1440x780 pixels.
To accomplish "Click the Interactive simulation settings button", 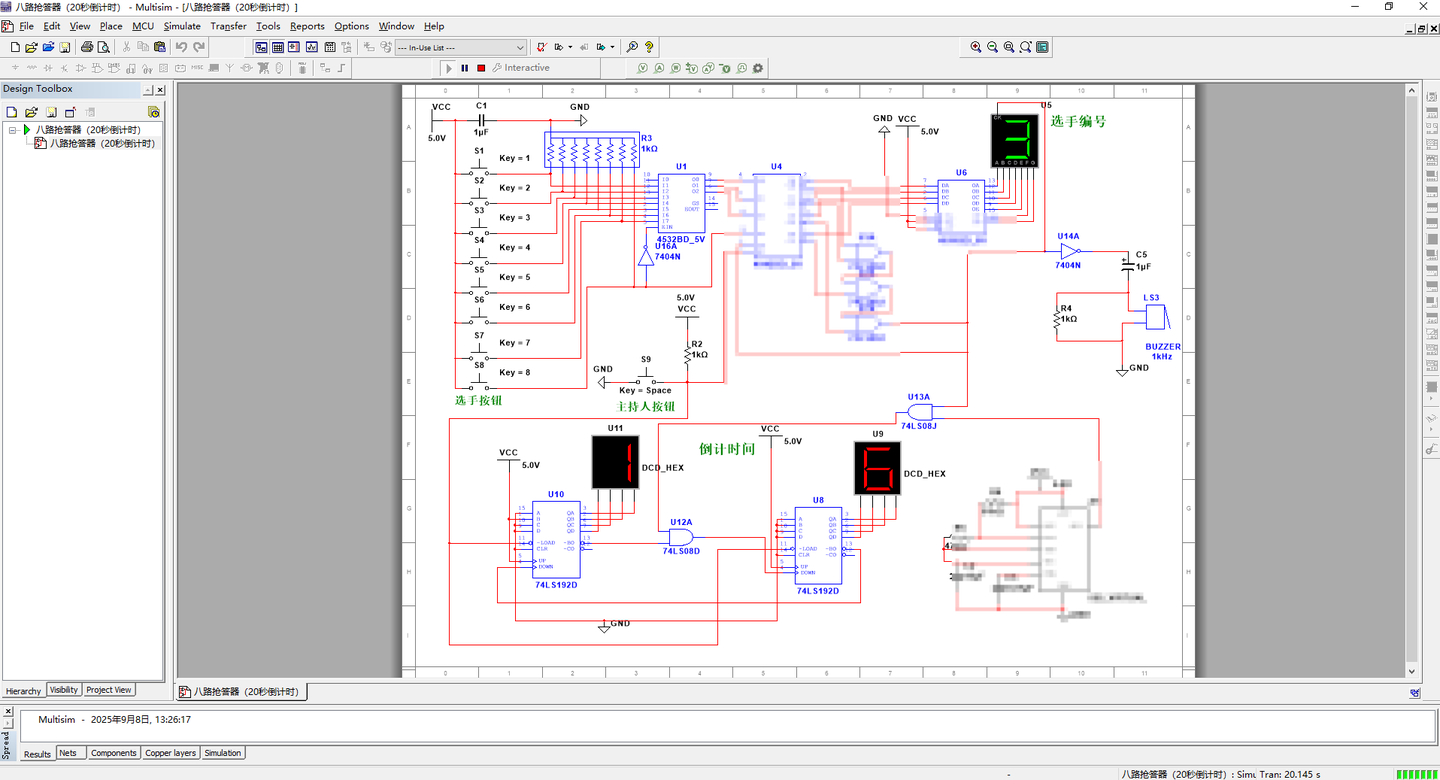I will coord(521,68).
